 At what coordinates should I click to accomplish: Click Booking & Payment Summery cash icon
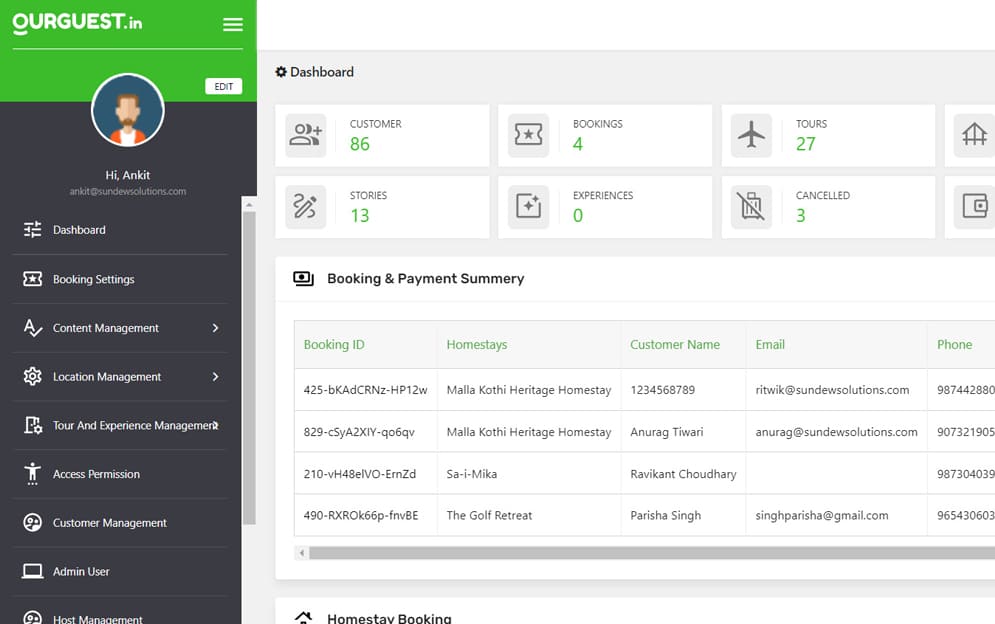303,279
